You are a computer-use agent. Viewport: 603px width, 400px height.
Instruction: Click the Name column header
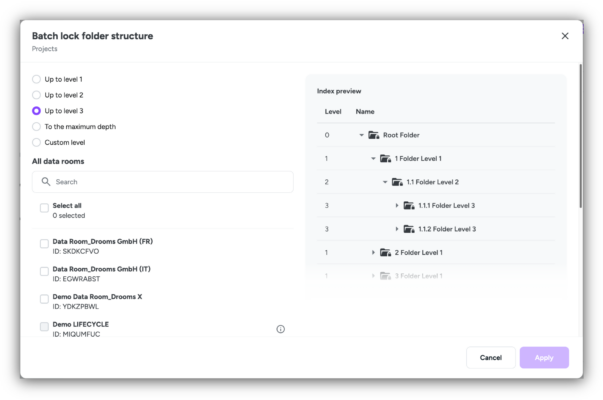click(365, 112)
